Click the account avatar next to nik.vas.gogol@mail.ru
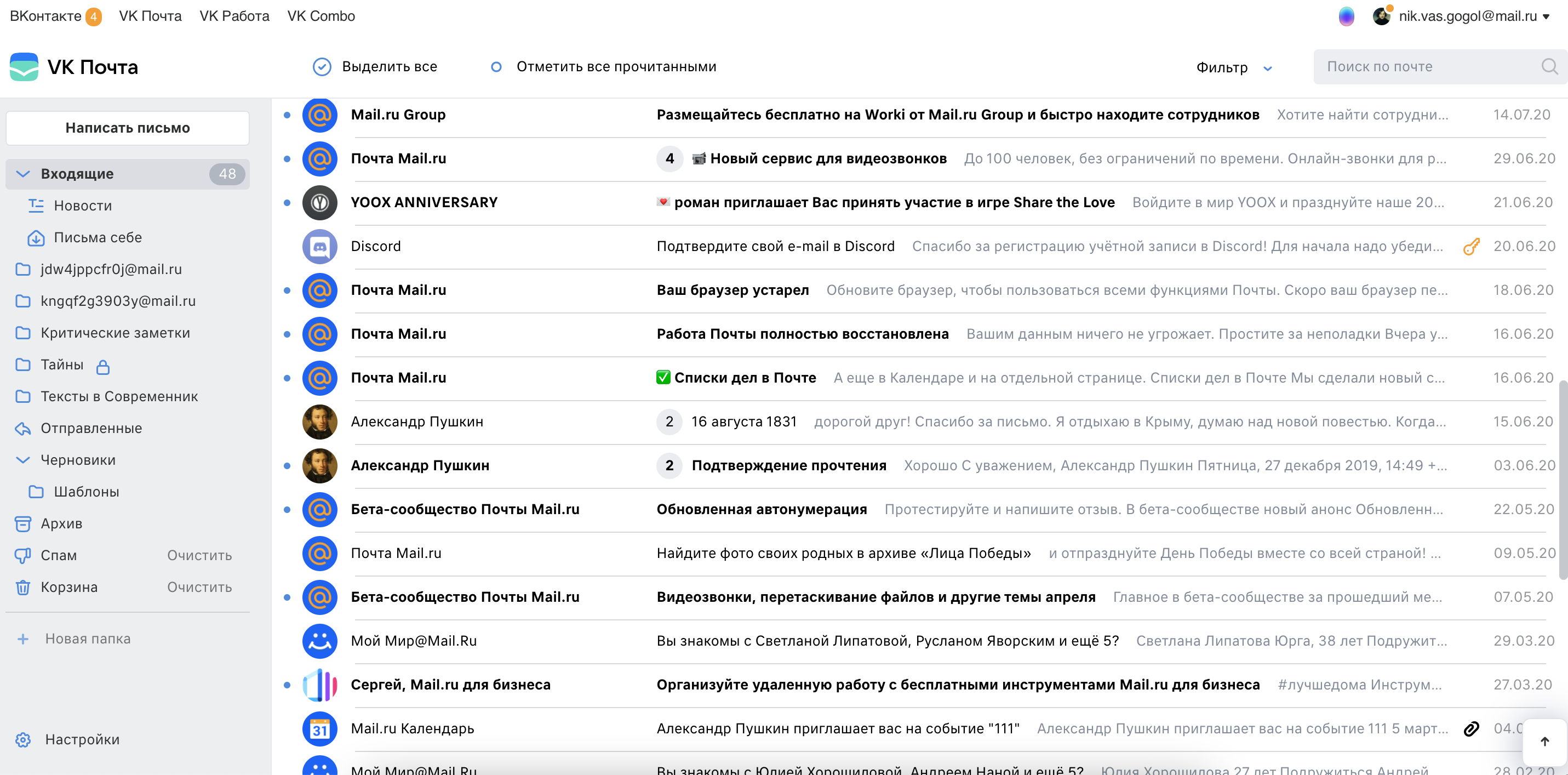This screenshot has height=775, width=1568. (1382, 16)
